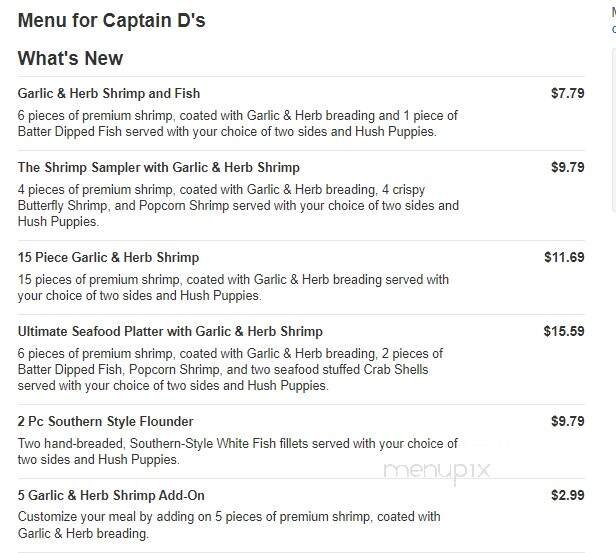Click the partially visible blue link at top right
This screenshot has width=616, height=553.
(x=613, y=30)
